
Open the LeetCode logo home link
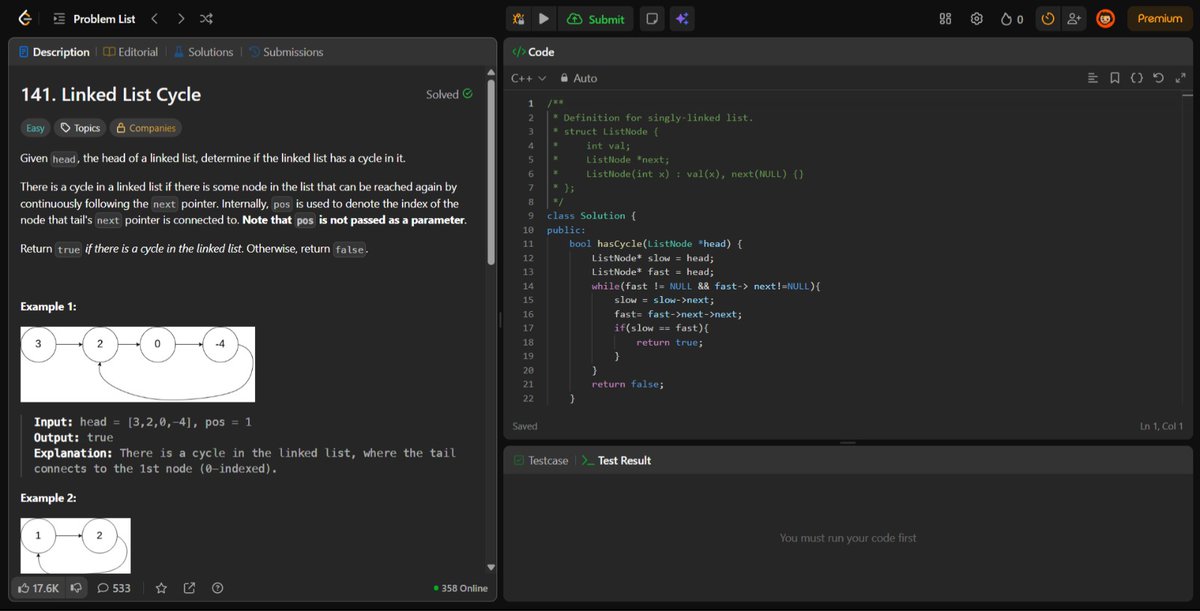click(x=24, y=18)
